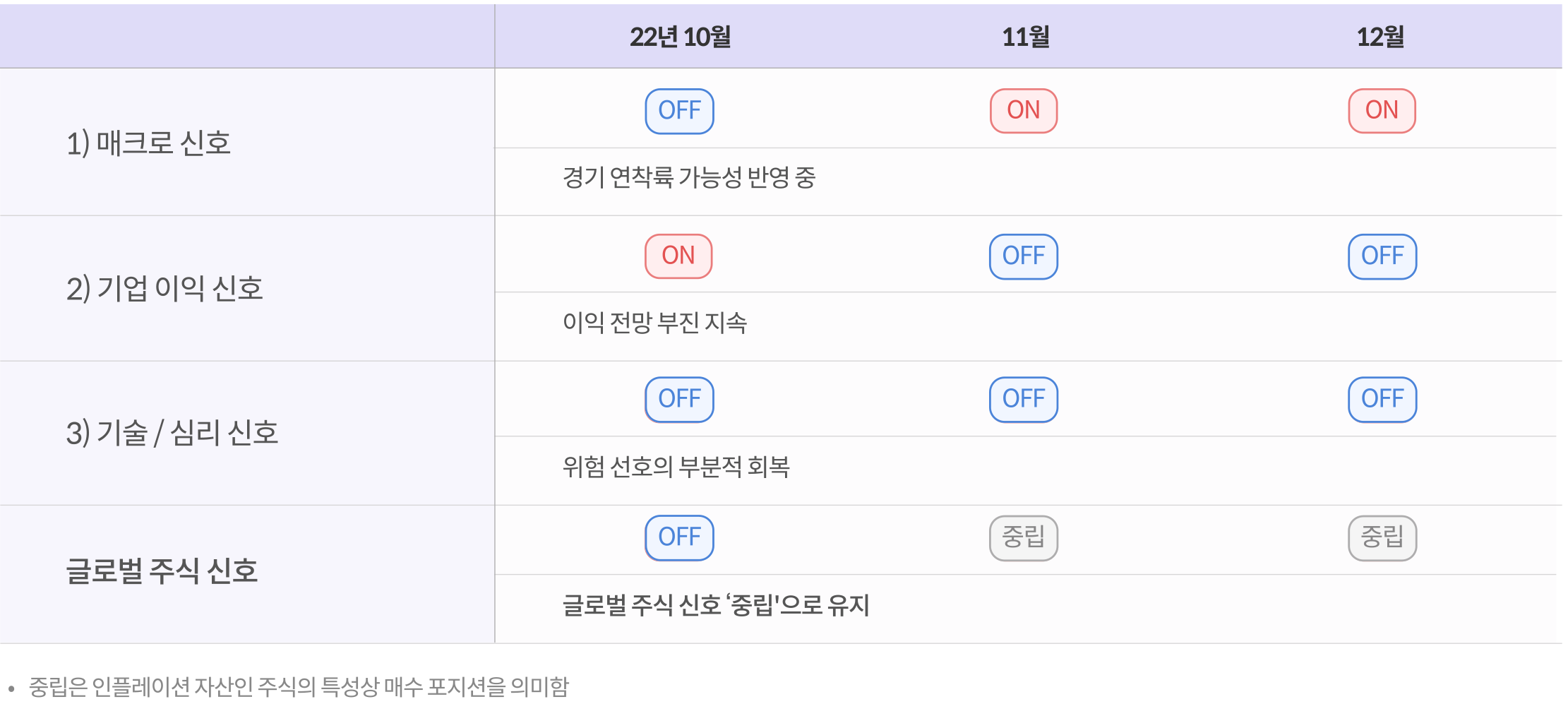The height and width of the screenshot is (716, 1568).
Task: Click the 12월 ON badge in 매크로 신호 row
Action: 1382,111
